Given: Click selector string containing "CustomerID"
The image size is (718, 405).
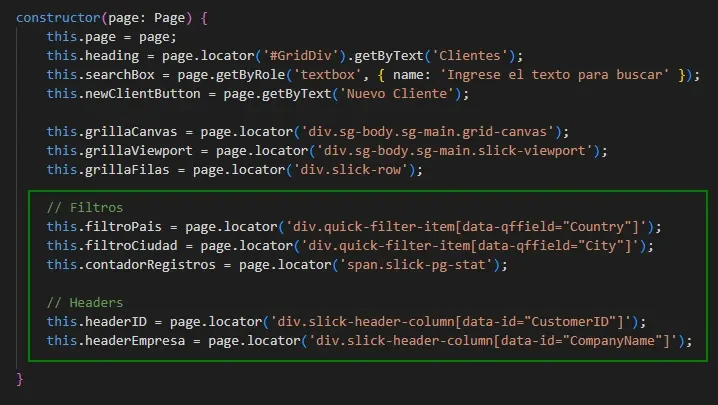Looking at the screenshot, I should (451, 322).
